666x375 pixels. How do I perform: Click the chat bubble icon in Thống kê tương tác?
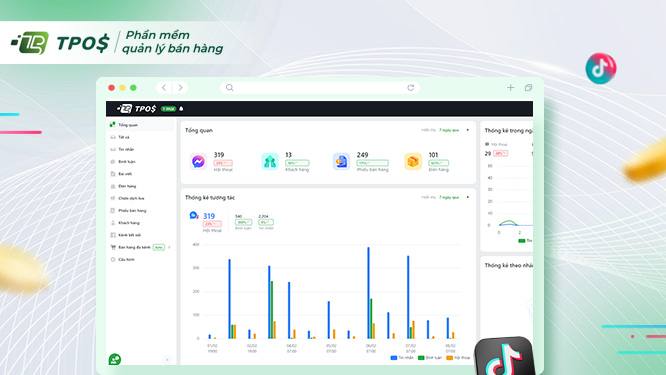click(194, 215)
